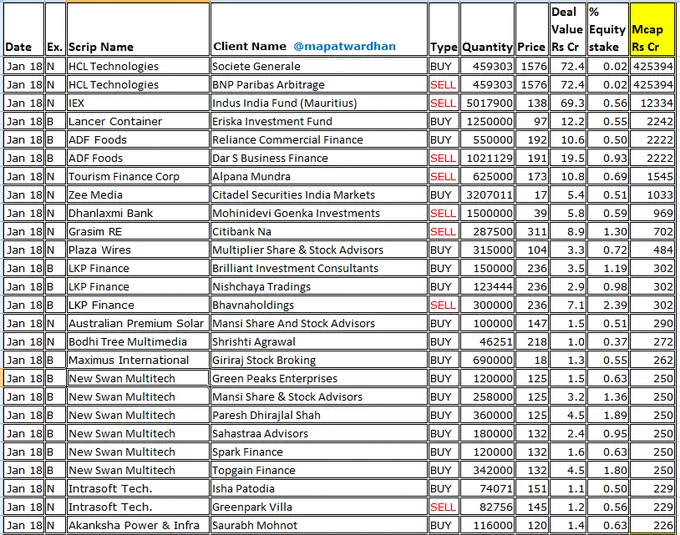Select the Shrishti Agrawal cell
Viewport: 680px width, 535px height.
coord(319,342)
